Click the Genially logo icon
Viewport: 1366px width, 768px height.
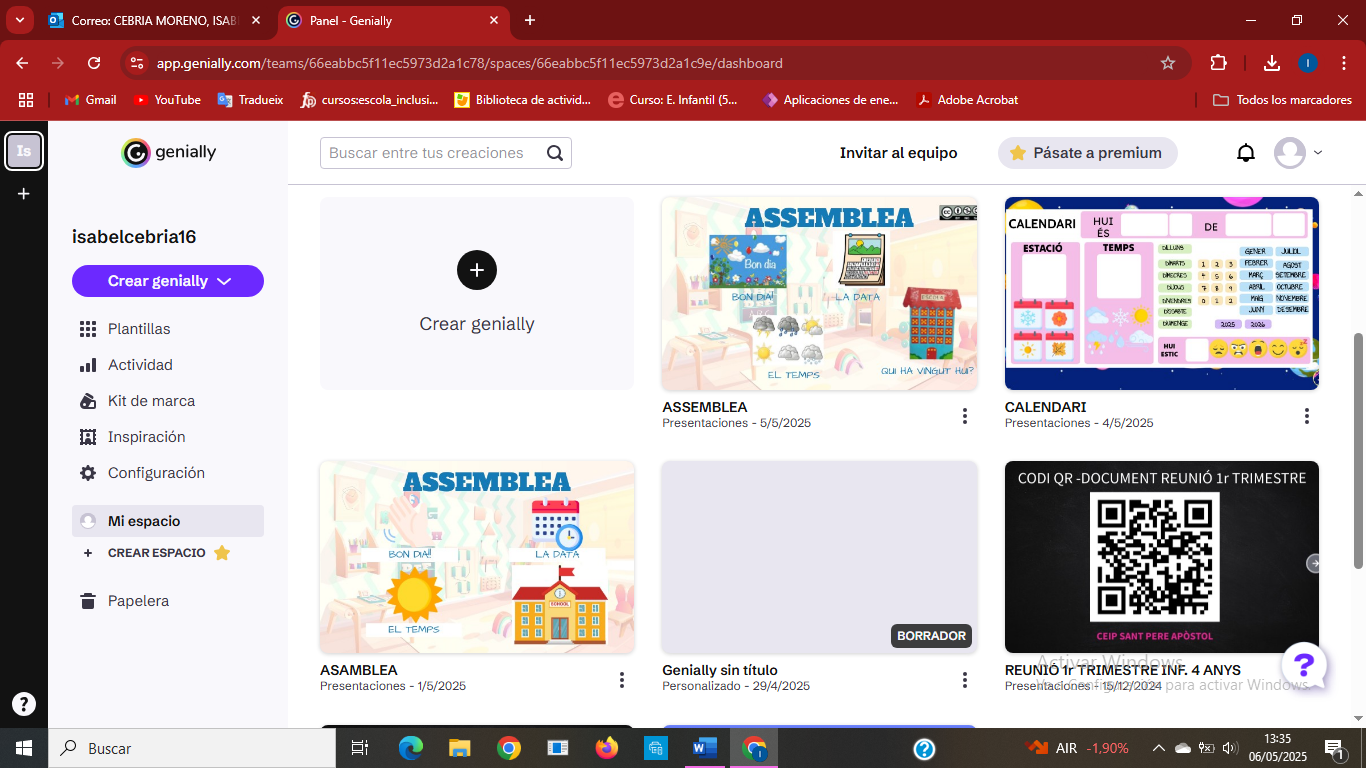(135, 153)
